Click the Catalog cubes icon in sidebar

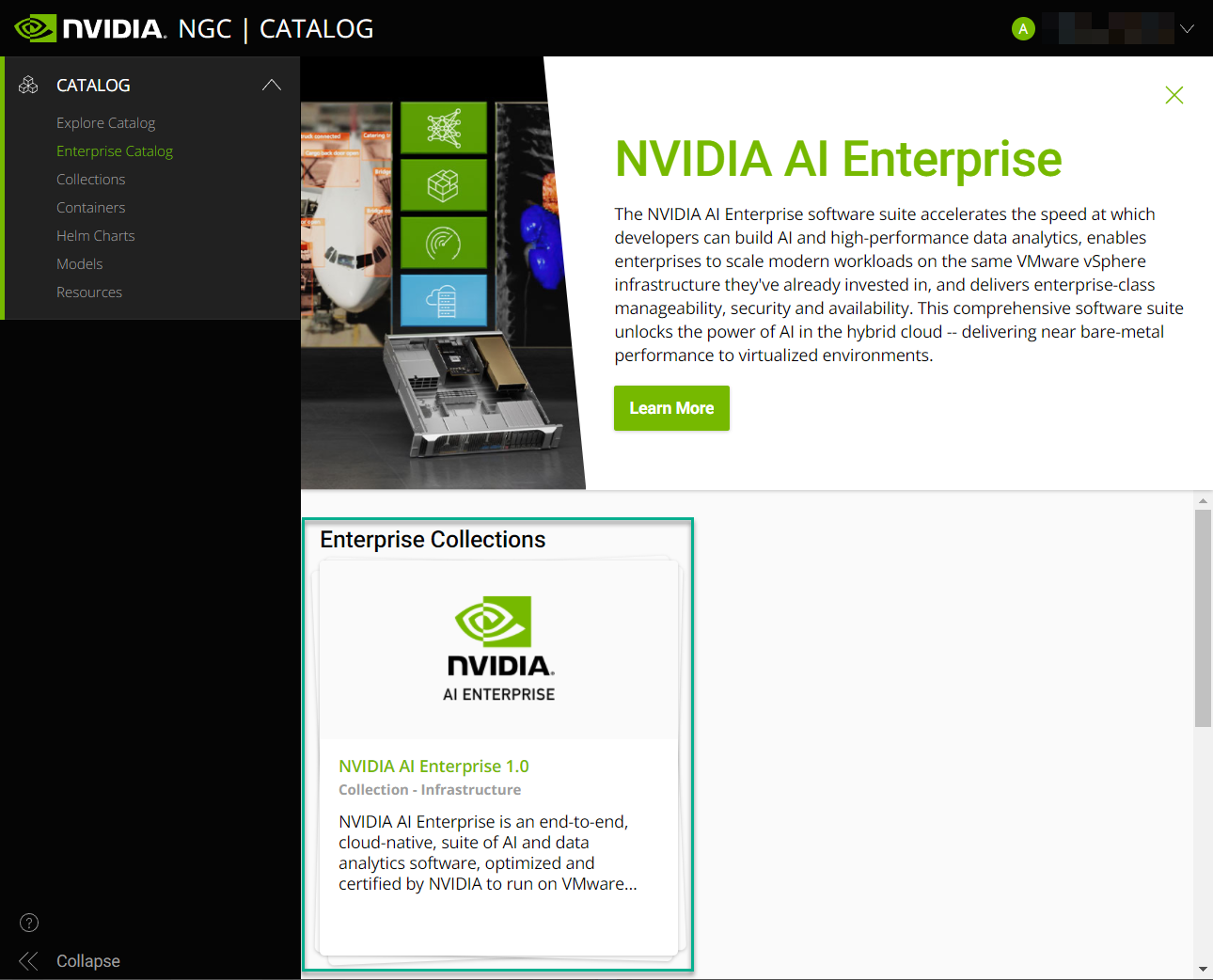pyautogui.click(x=29, y=86)
